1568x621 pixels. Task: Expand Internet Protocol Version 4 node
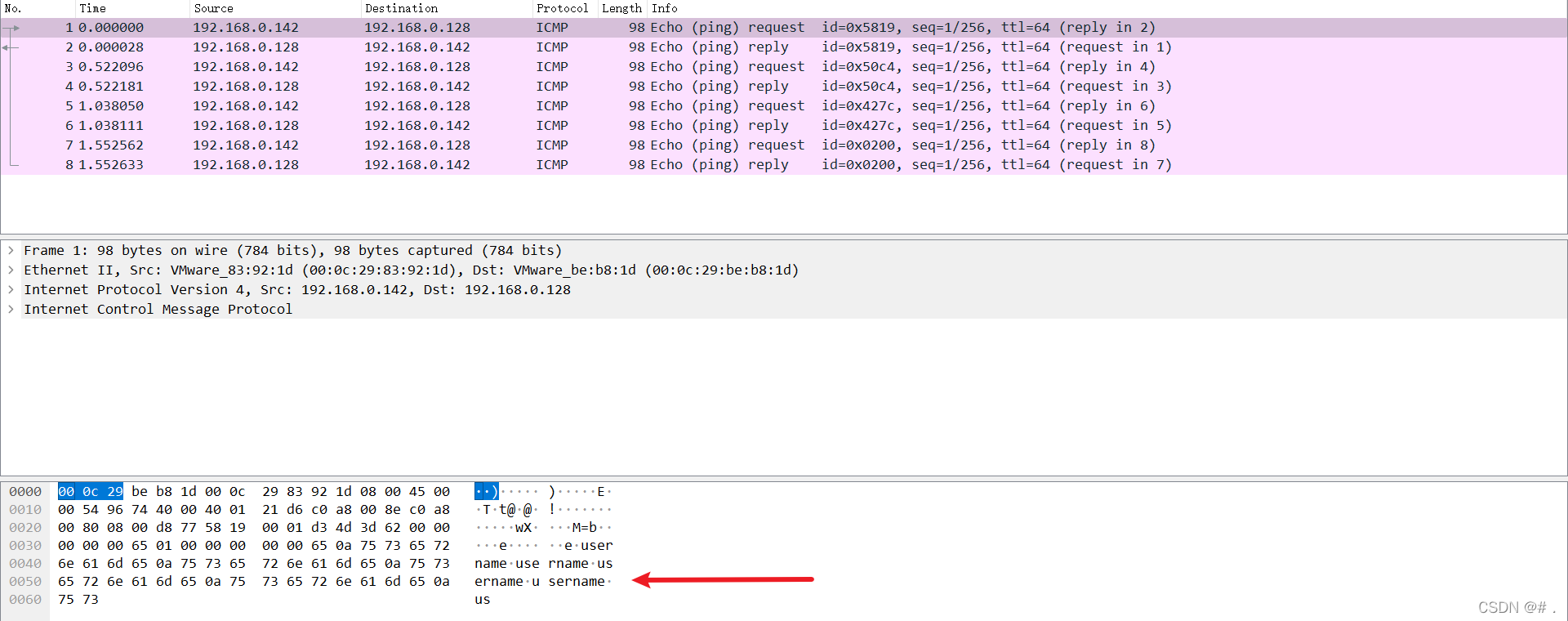[11, 289]
